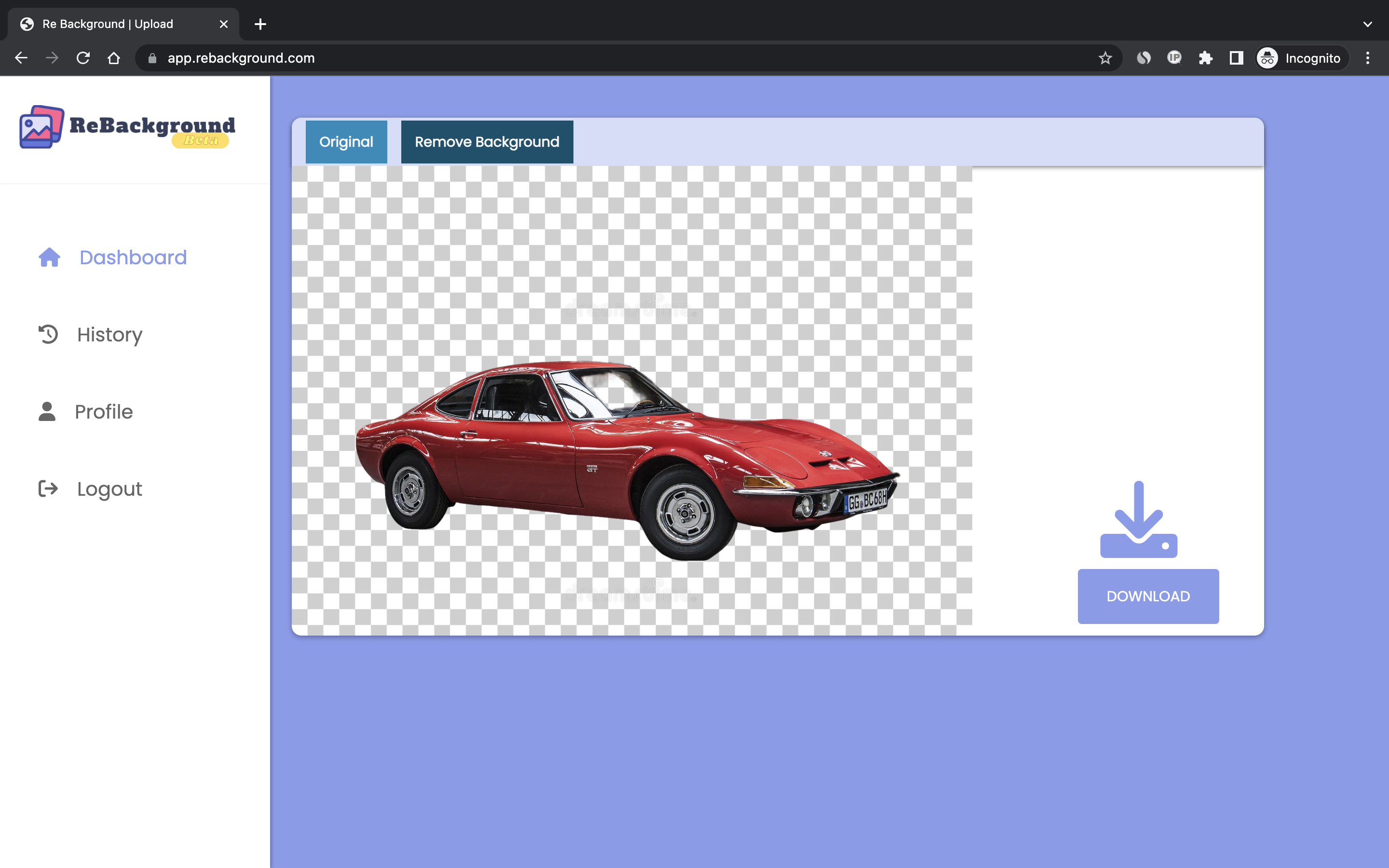Screen dimensions: 1389x868
Task: Open the Extensions puzzle icon
Action: click(x=1205, y=58)
